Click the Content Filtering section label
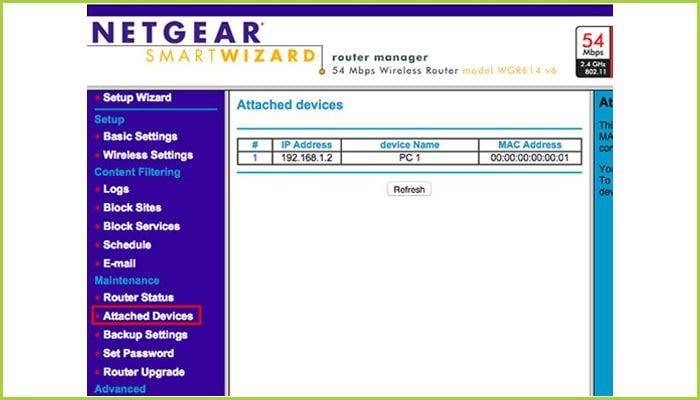The image size is (700, 400). tap(138, 172)
